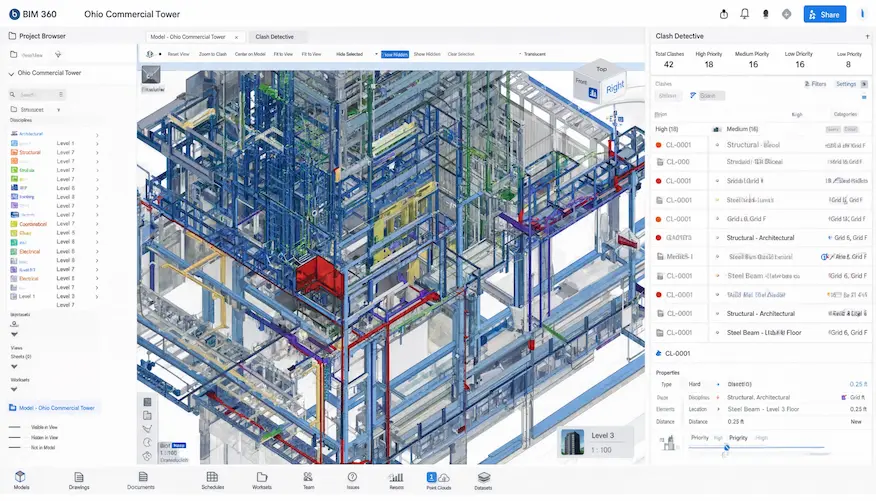
Task: Select the 'Steel Beam' Floor clash row
Action: [761, 333]
